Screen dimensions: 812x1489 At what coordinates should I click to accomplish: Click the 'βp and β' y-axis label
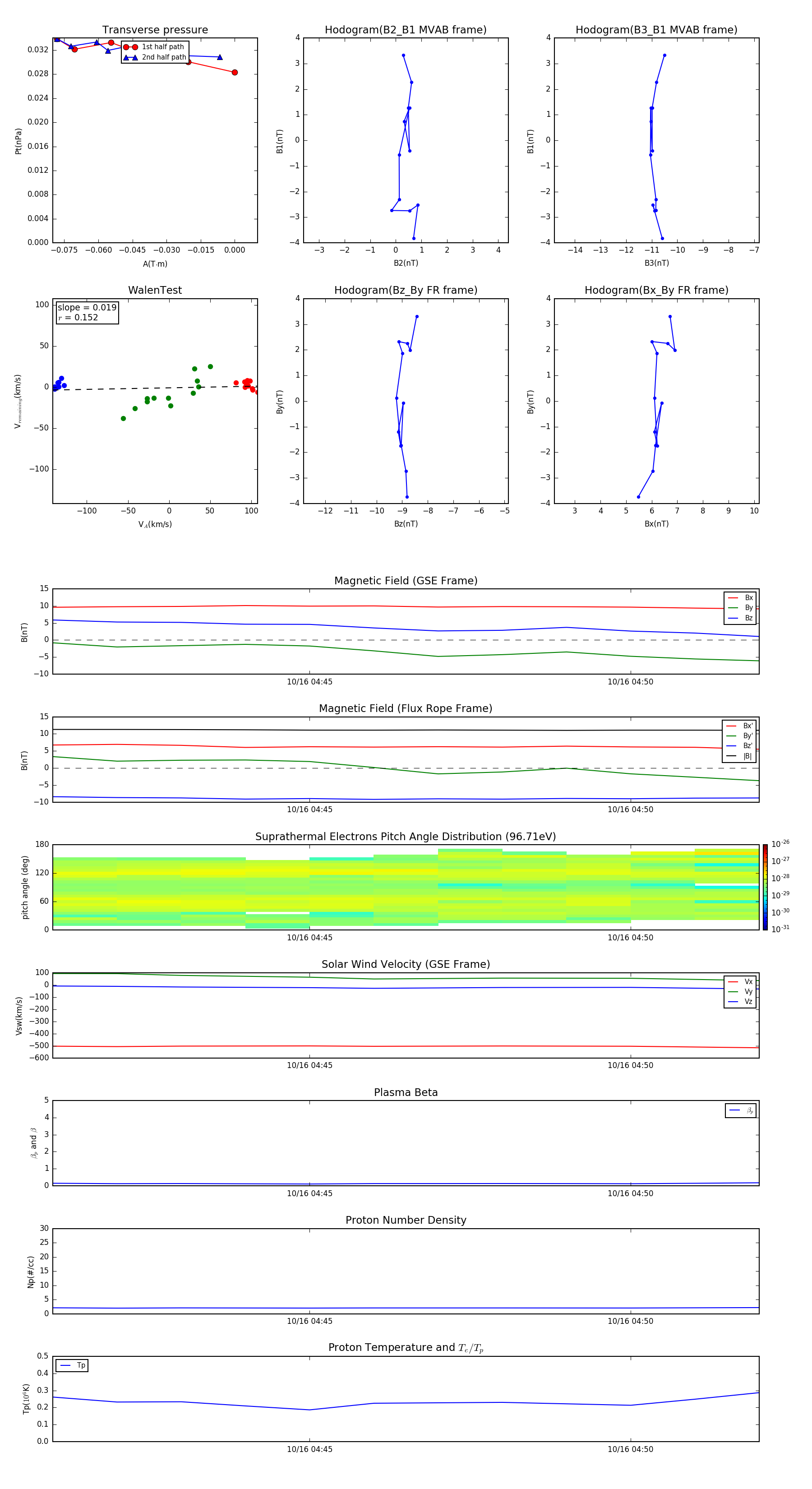point(33,1143)
